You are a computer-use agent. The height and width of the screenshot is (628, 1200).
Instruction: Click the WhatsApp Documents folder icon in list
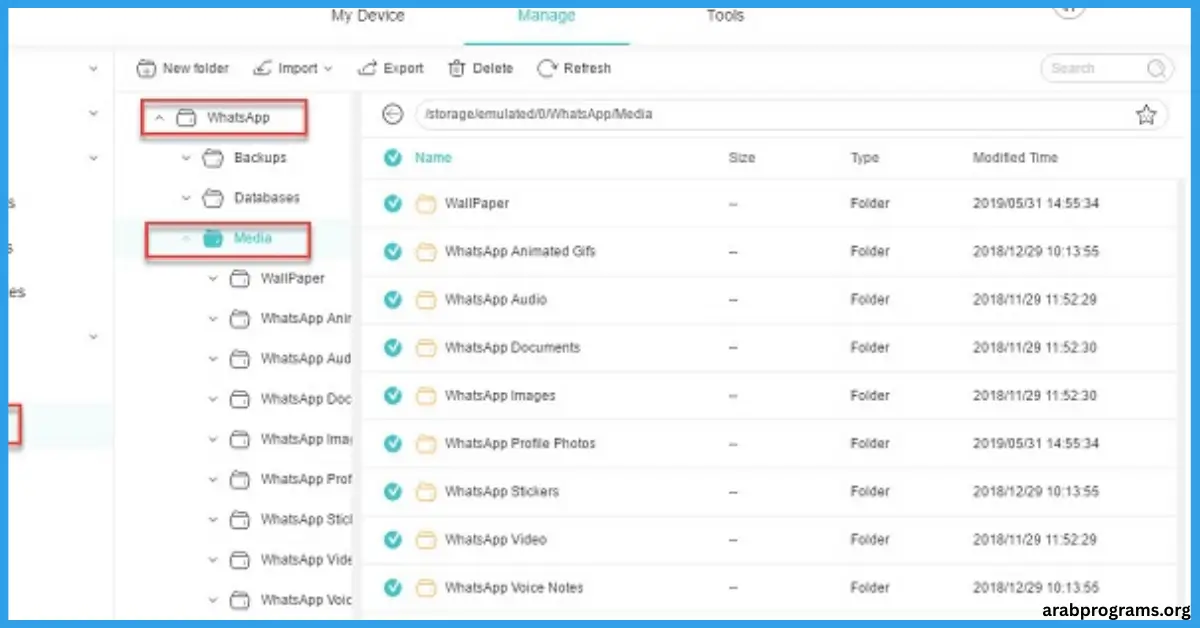(426, 348)
